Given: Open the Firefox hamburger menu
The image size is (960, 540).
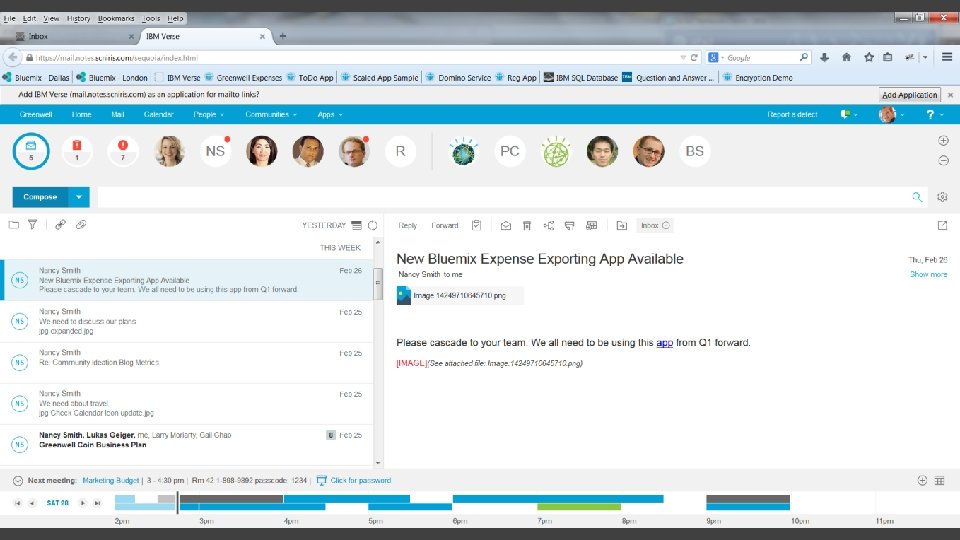Looking at the screenshot, I should (947, 57).
